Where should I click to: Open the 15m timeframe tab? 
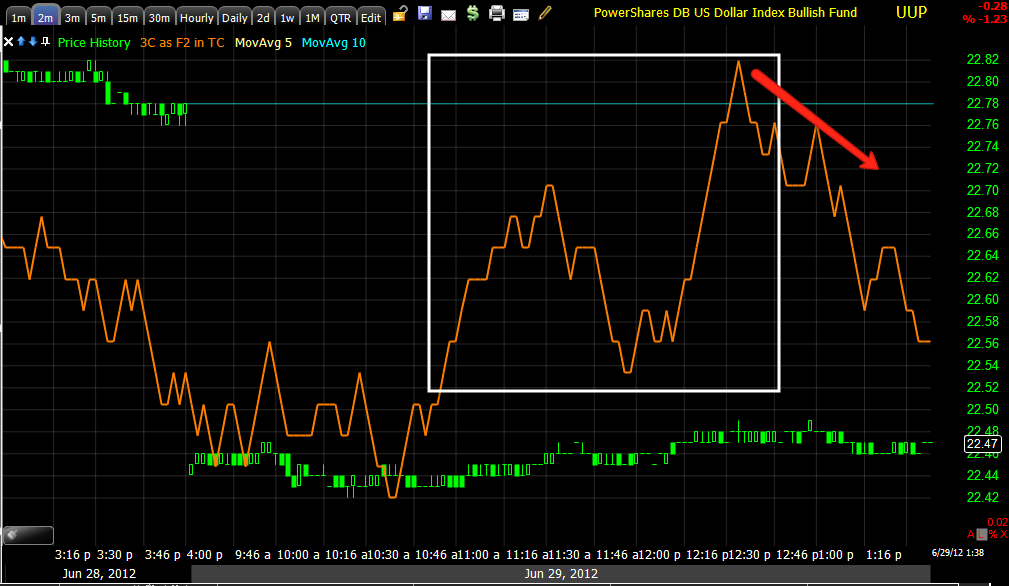pyautogui.click(x=127, y=17)
